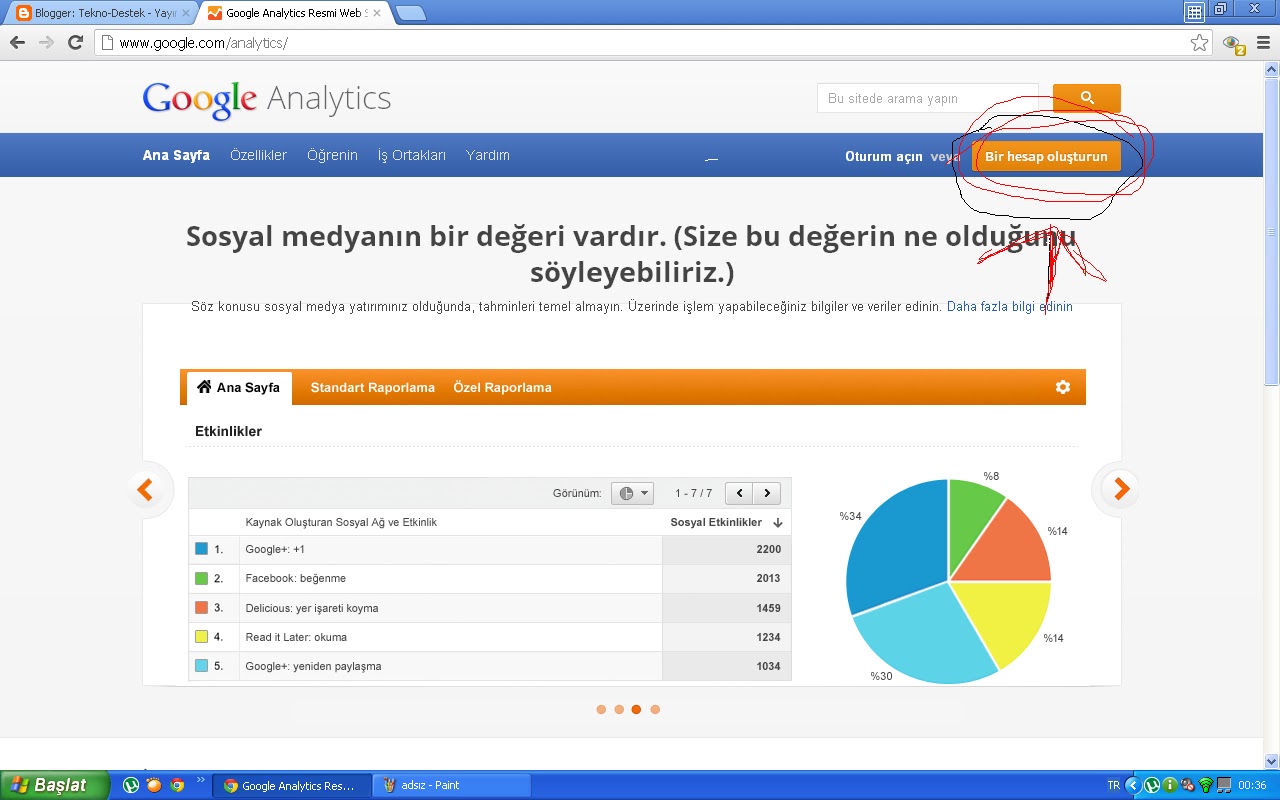Select the third active carousel dot

click(x=636, y=709)
